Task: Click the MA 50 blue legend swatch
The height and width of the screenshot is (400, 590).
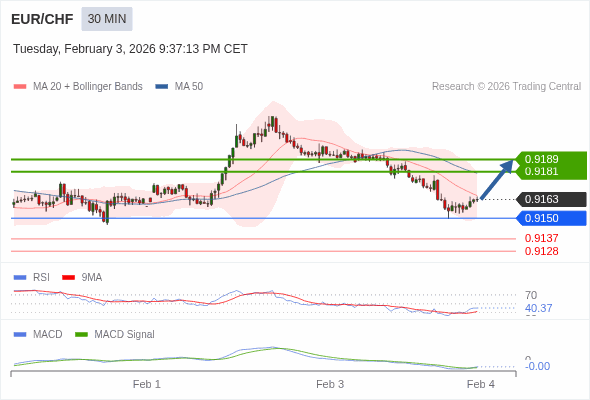Action: 162,87
